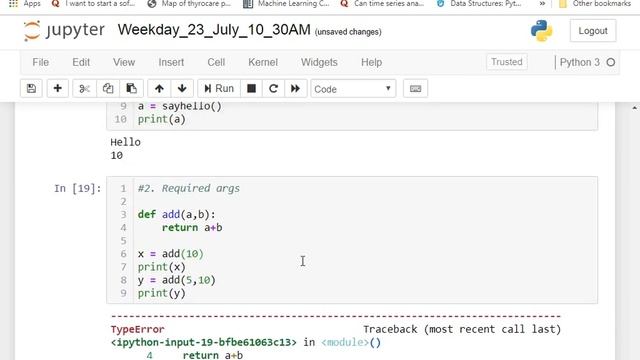Open the Other bookmarks folder
Screen dimensions: 640x360
point(595,4)
